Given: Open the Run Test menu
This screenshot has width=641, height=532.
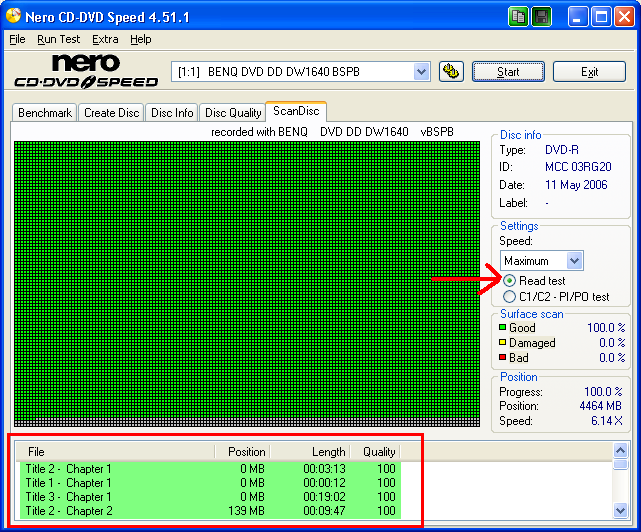Looking at the screenshot, I should tap(58, 39).
